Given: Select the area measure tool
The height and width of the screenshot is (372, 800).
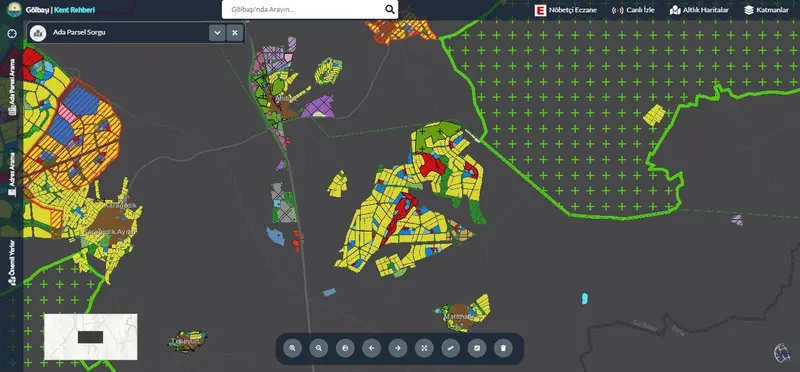Looking at the screenshot, I should coord(477,349).
